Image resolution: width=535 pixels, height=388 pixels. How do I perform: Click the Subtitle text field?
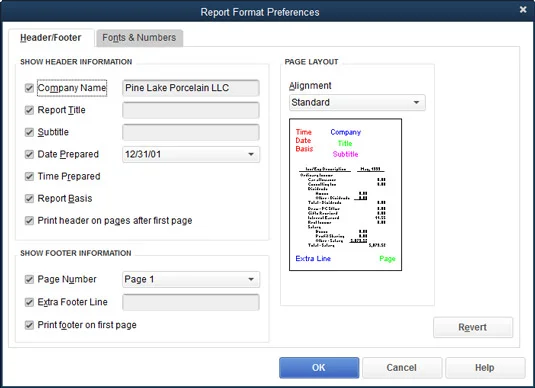tap(191, 132)
